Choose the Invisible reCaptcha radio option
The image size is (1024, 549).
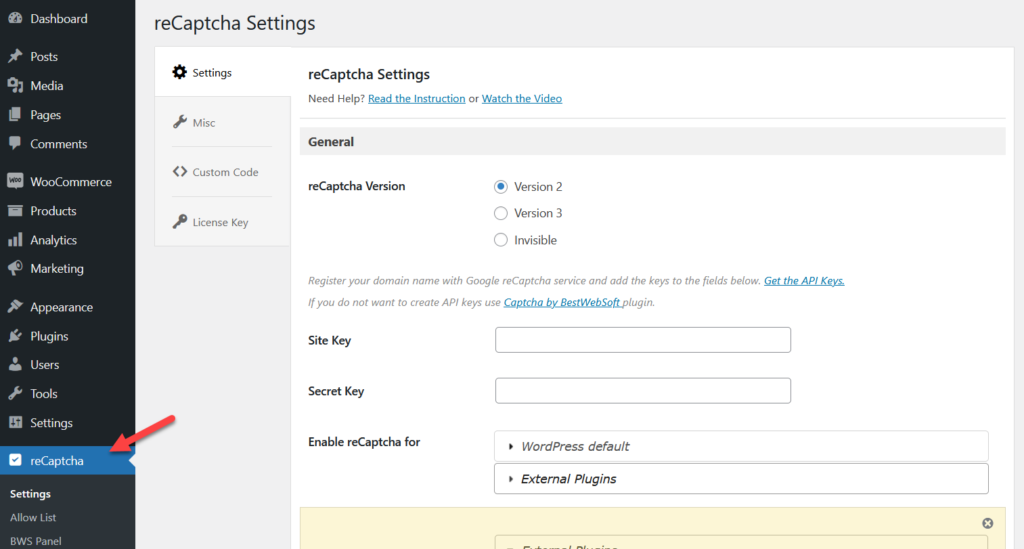[500, 240]
